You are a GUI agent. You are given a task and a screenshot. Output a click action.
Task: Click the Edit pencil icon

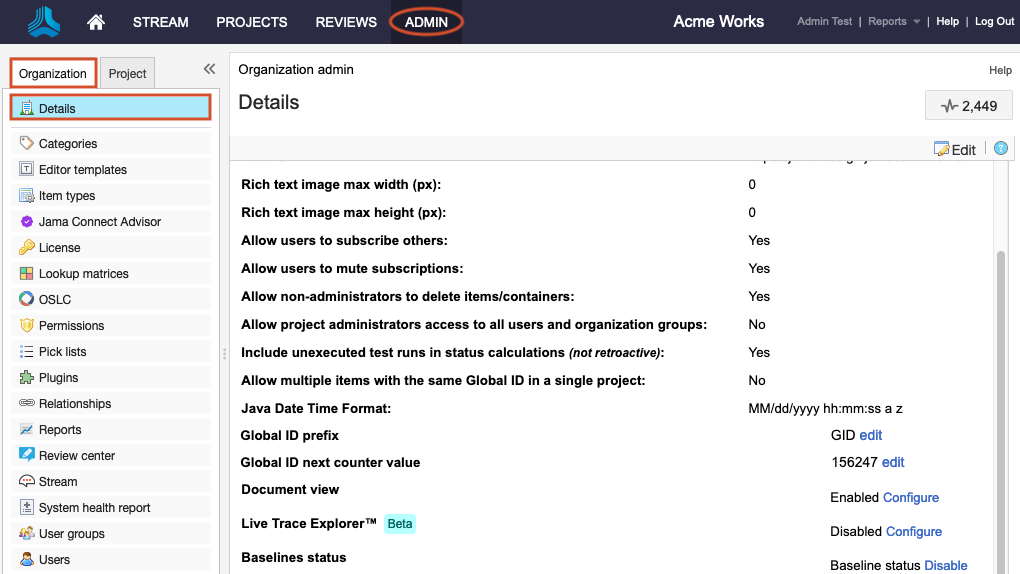941,149
